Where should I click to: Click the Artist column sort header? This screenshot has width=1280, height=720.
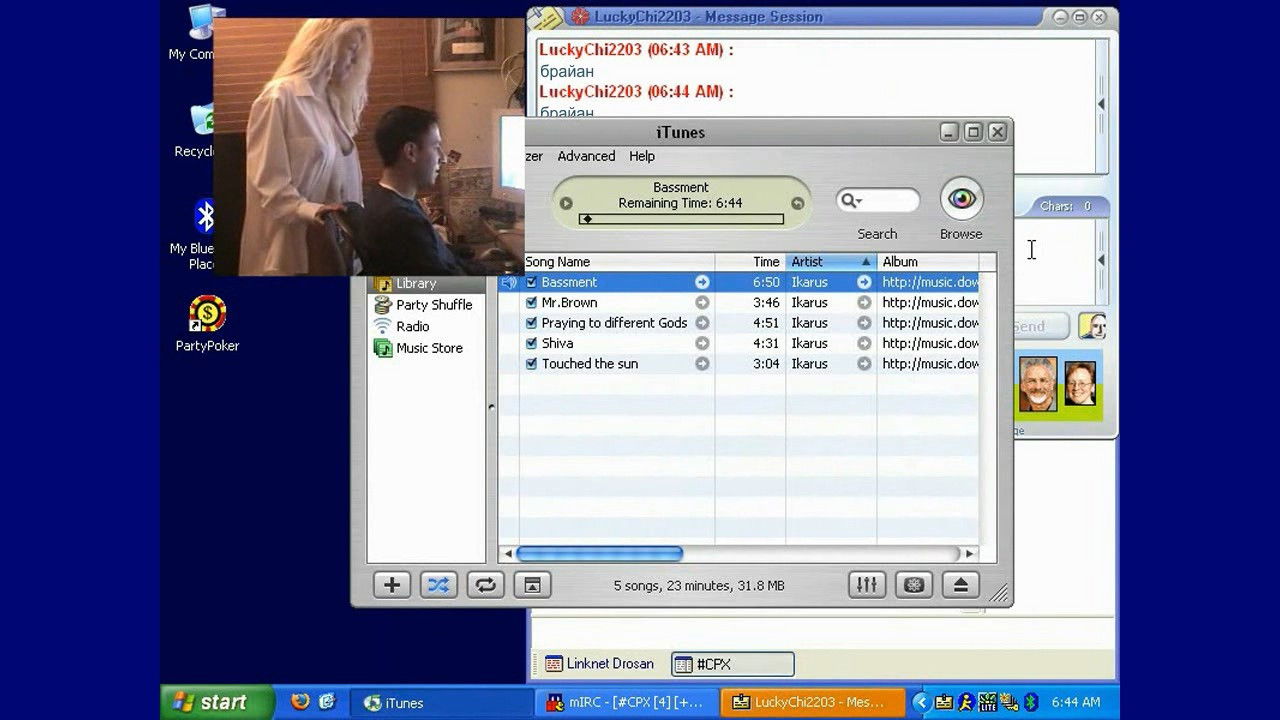pos(830,262)
